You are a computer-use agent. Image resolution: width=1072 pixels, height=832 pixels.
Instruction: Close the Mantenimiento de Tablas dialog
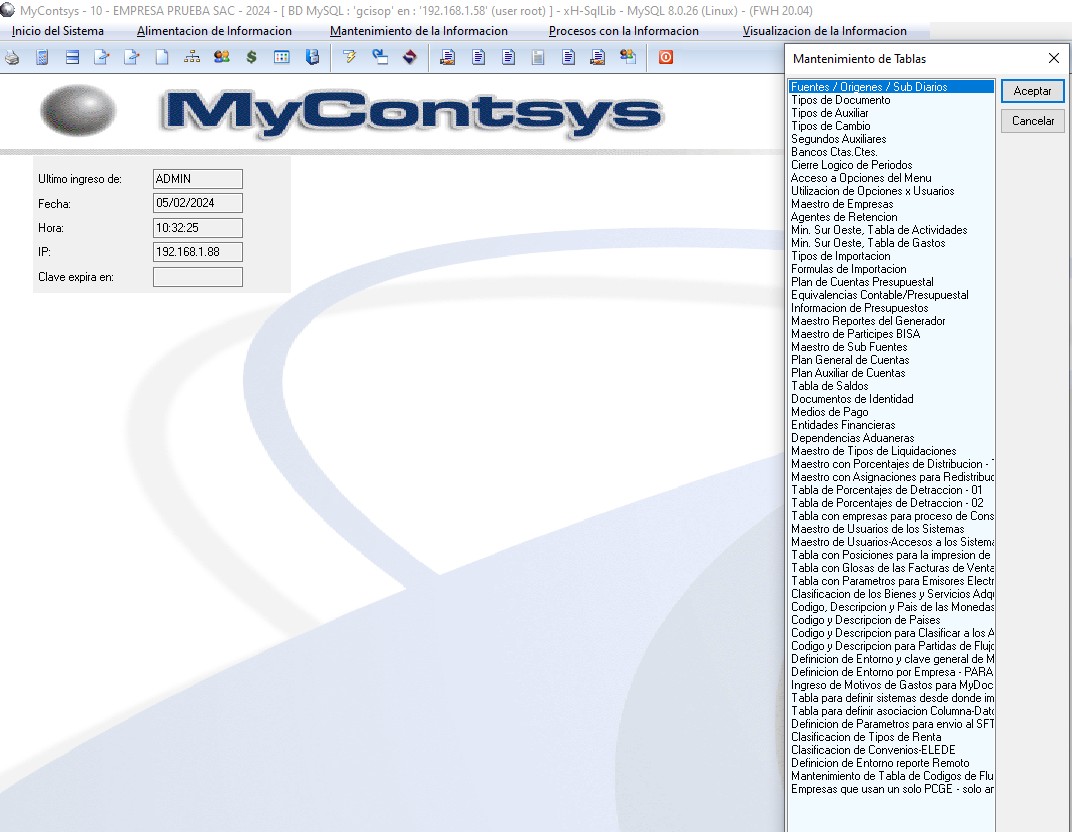[x=1053, y=59]
